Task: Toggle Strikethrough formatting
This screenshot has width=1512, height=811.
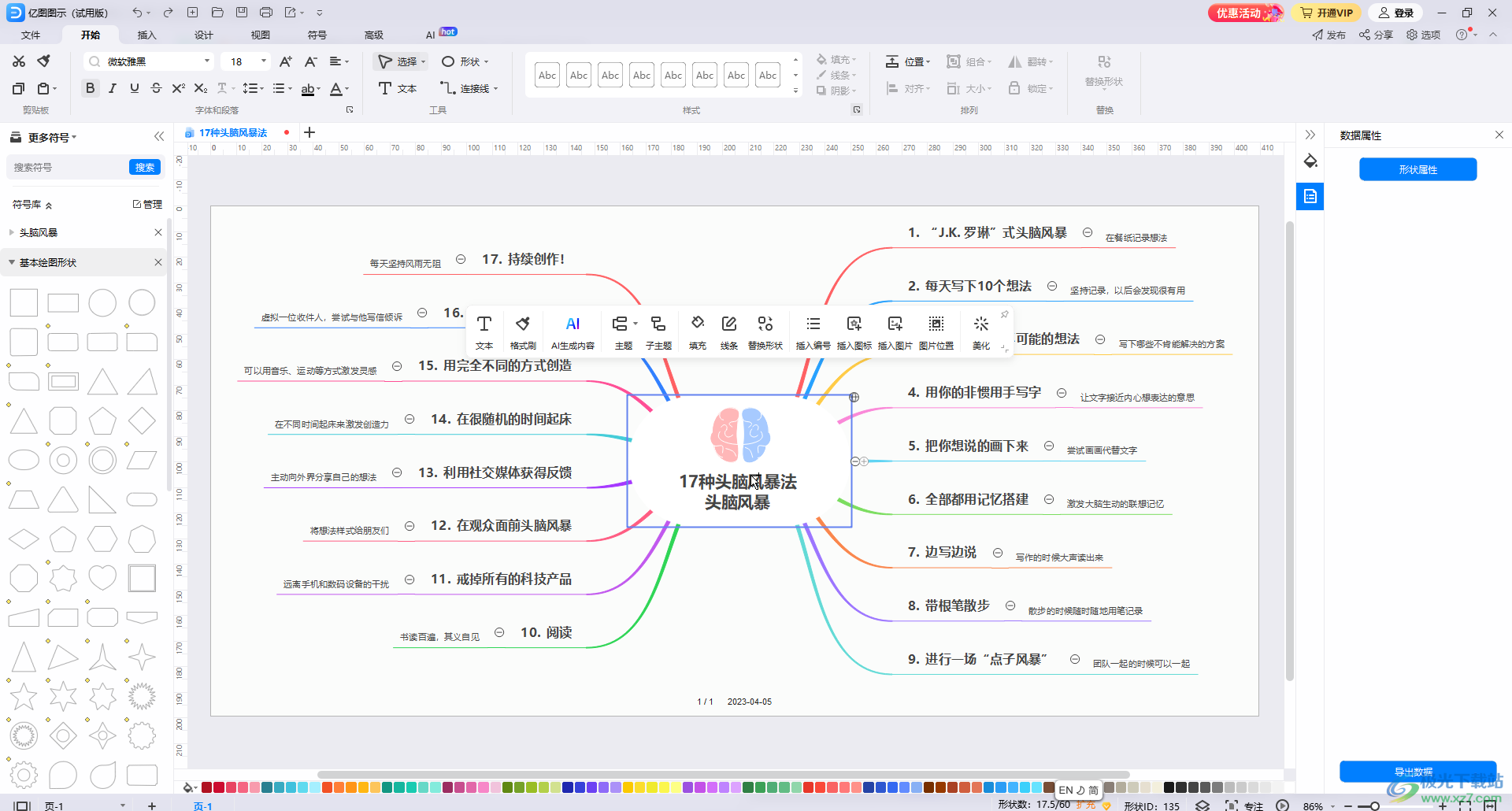Action: (156, 88)
